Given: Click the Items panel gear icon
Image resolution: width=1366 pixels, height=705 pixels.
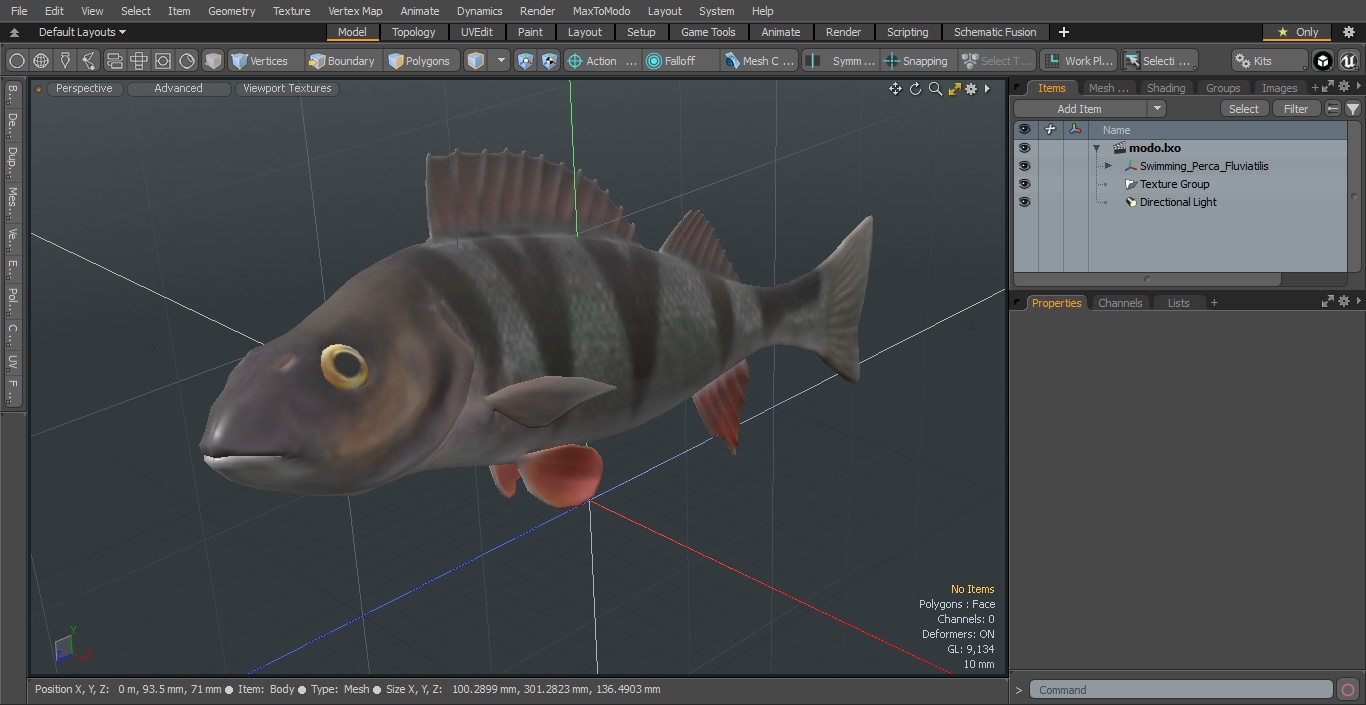Looking at the screenshot, I should point(1344,87).
